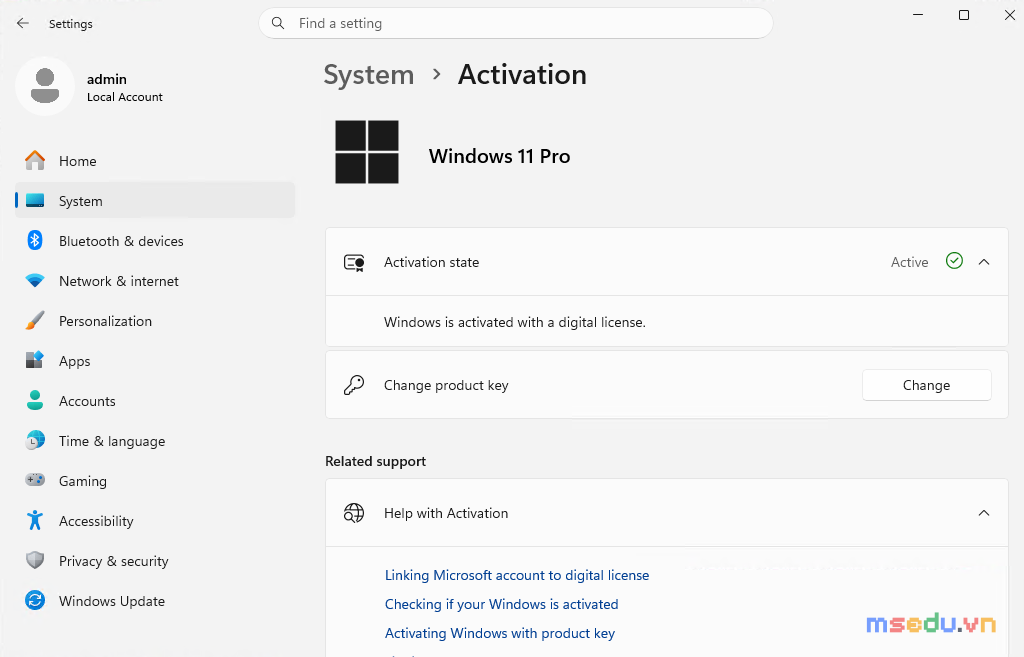Image resolution: width=1024 pixels, height=657 pixels.
Task: Click the product key icon
Action: [x=354, y=385]
